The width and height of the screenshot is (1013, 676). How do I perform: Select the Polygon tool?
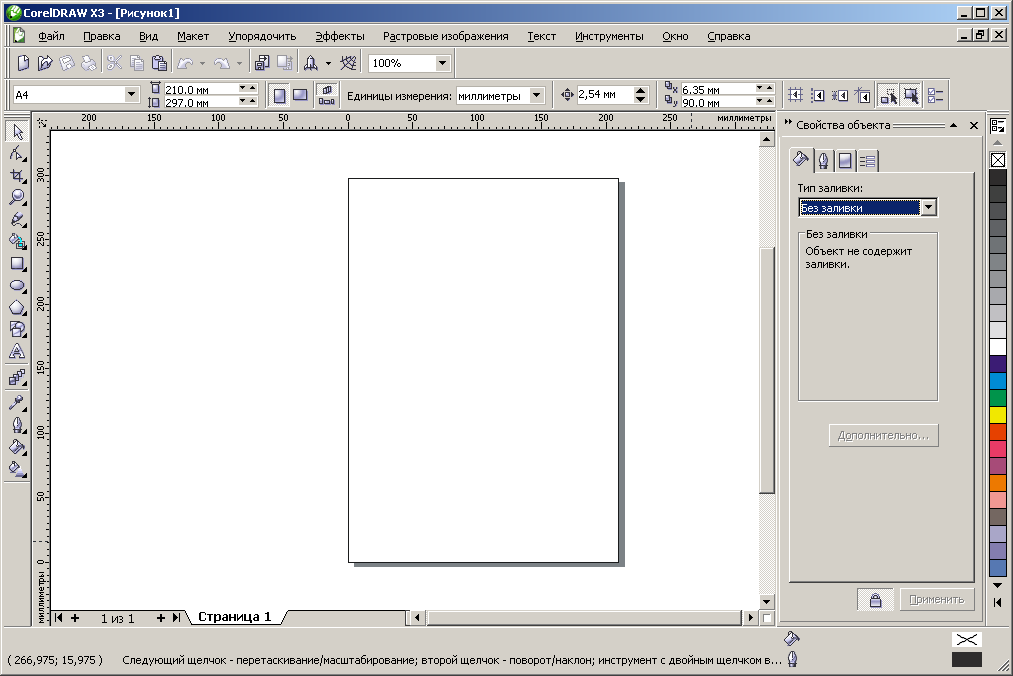[17, 308]
